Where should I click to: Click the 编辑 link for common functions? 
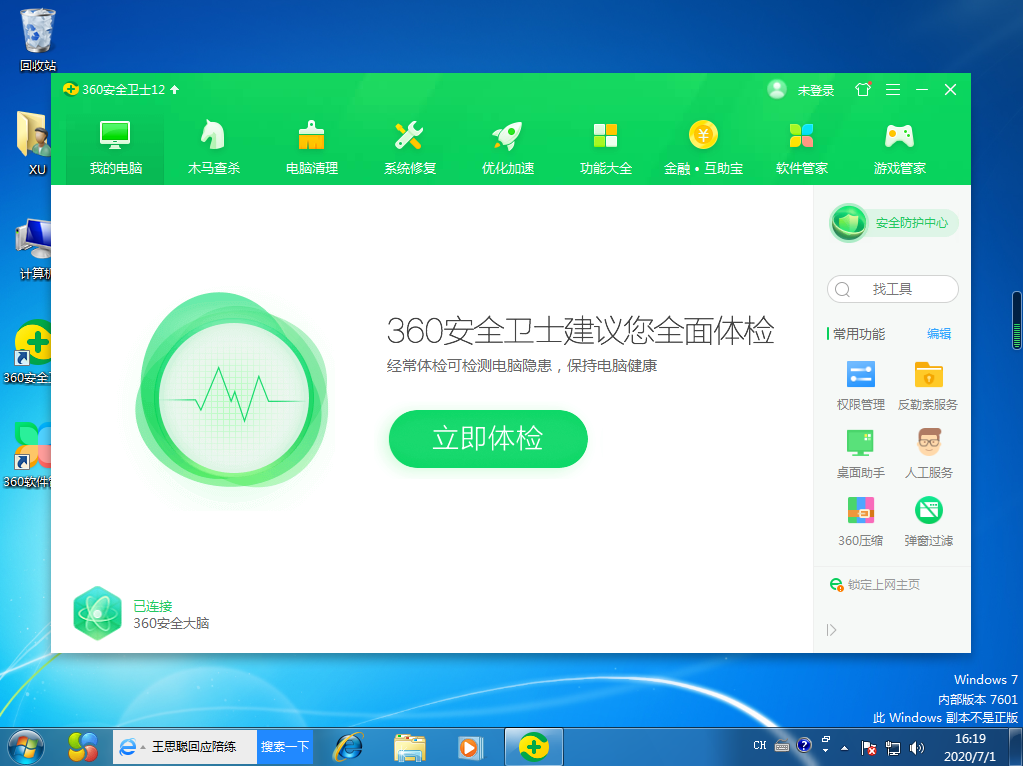938,334
